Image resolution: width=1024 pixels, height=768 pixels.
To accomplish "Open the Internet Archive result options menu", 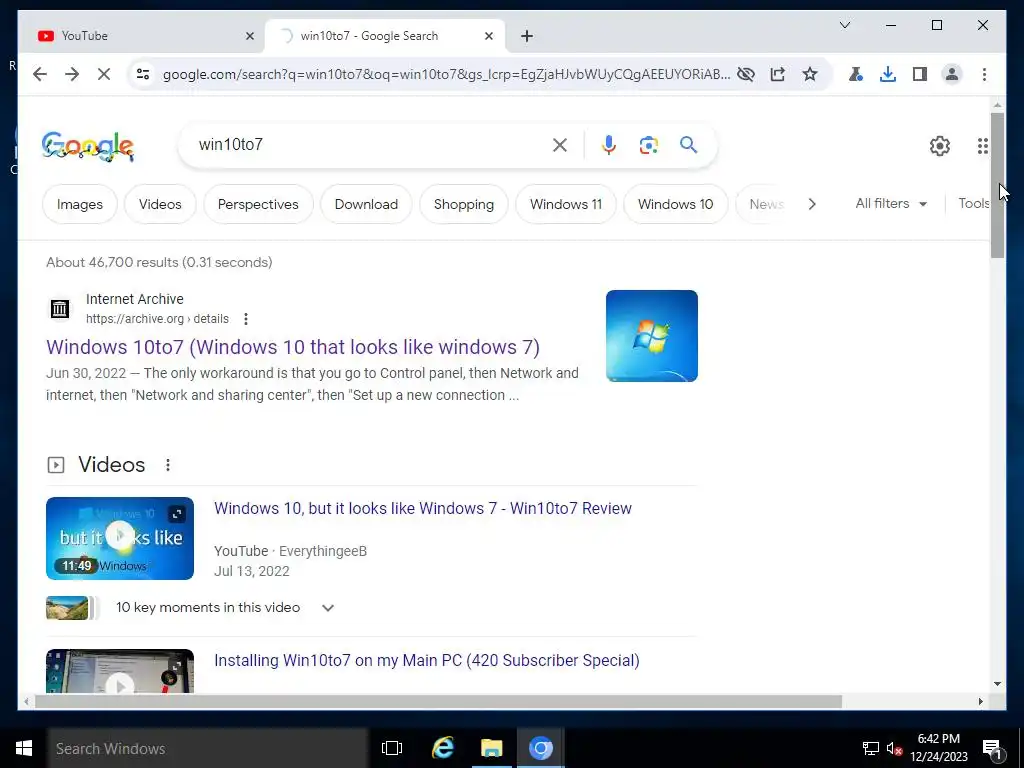I will [246, 319].
